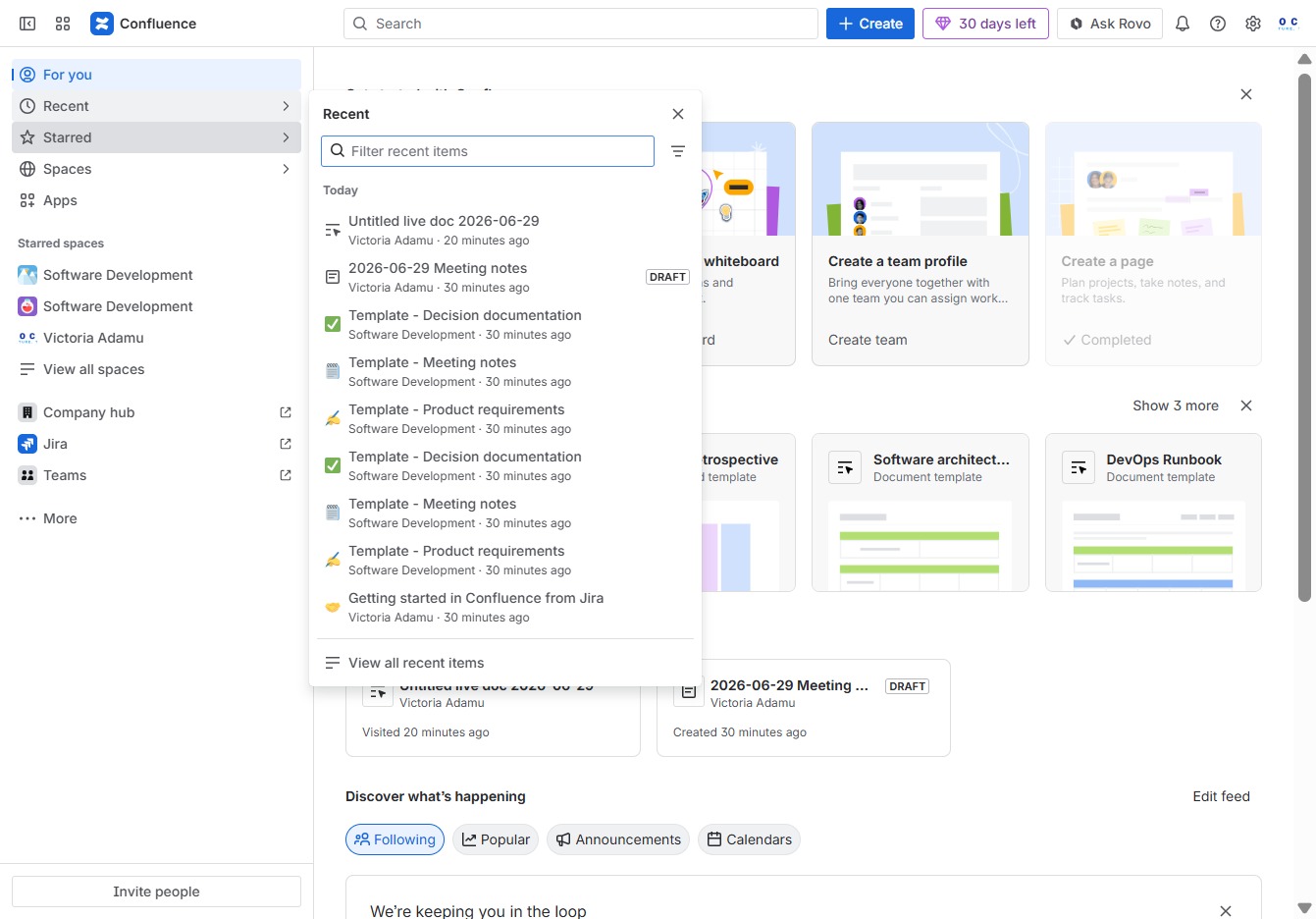Open the DevOps Runbook template card
1316x919 pixels.
[x=1153, y=513]
